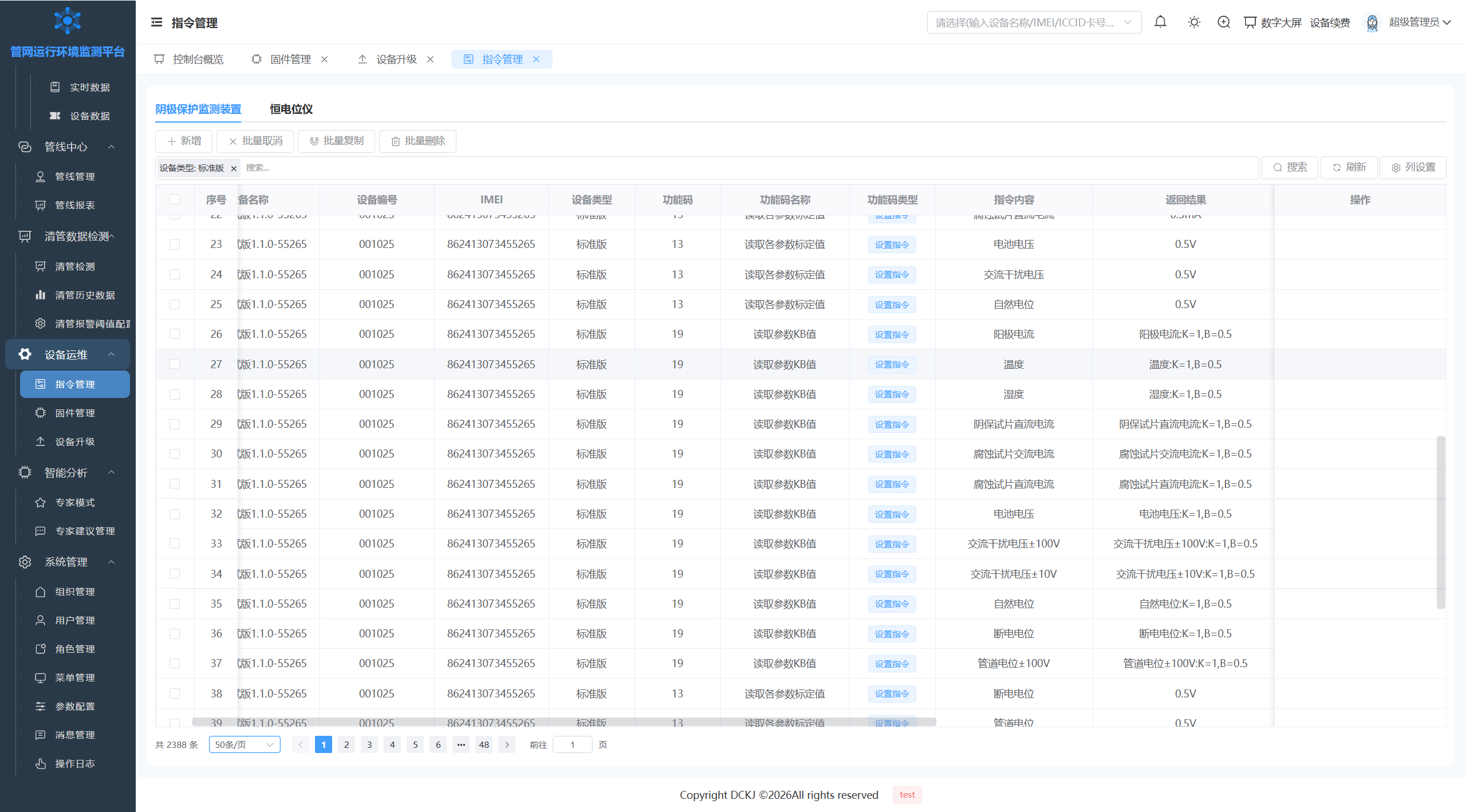Go to page 2
1466x812 pixels.
coord(346,744)
